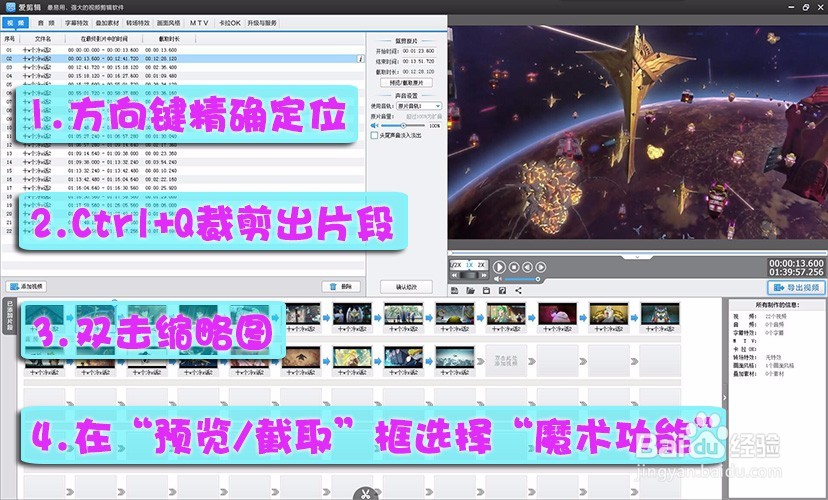Click the 100% volume value field

(435, 126)
